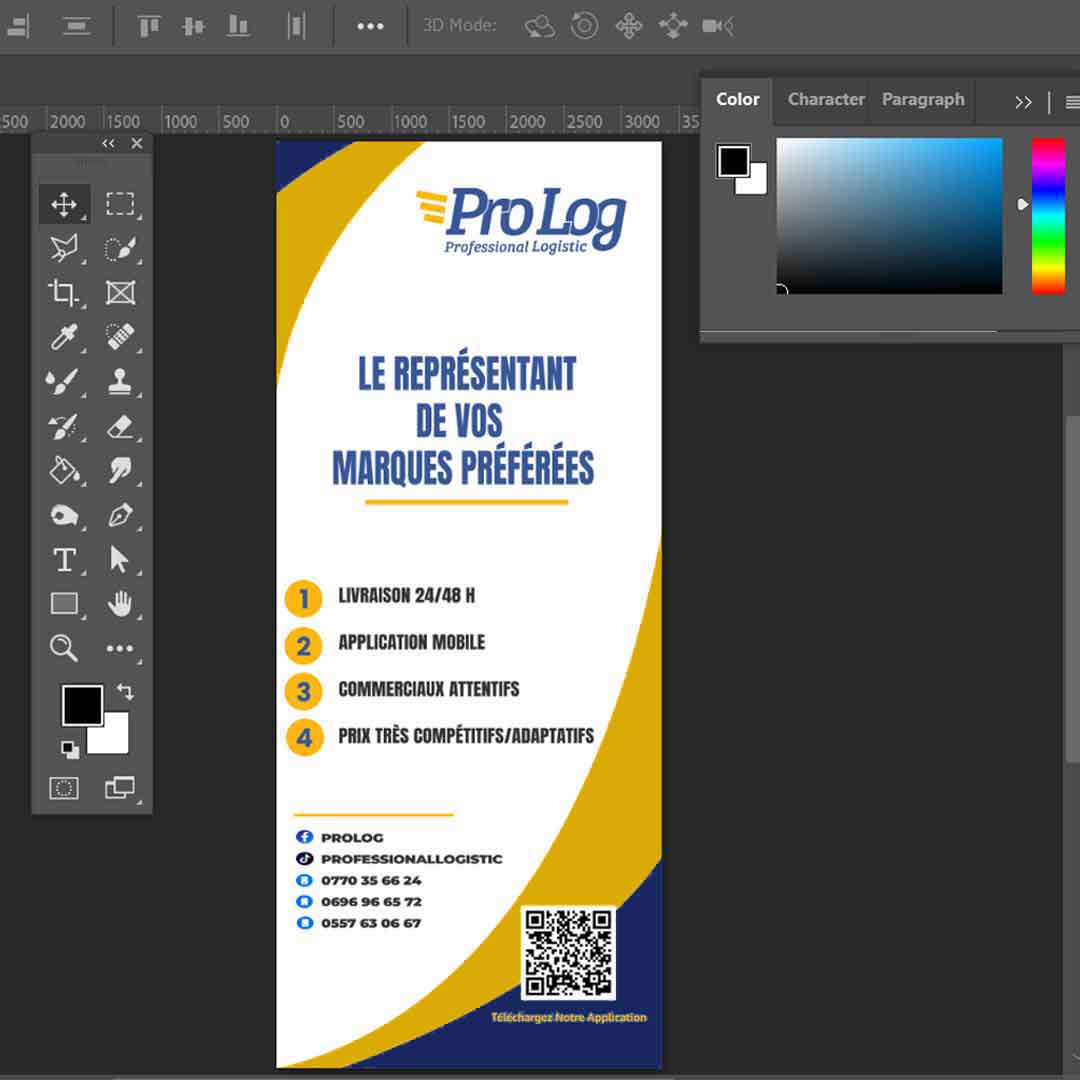This screenshot has width=1080, height=1080.
Task: Swap foreground and background colors
Action: coord(125,691)
